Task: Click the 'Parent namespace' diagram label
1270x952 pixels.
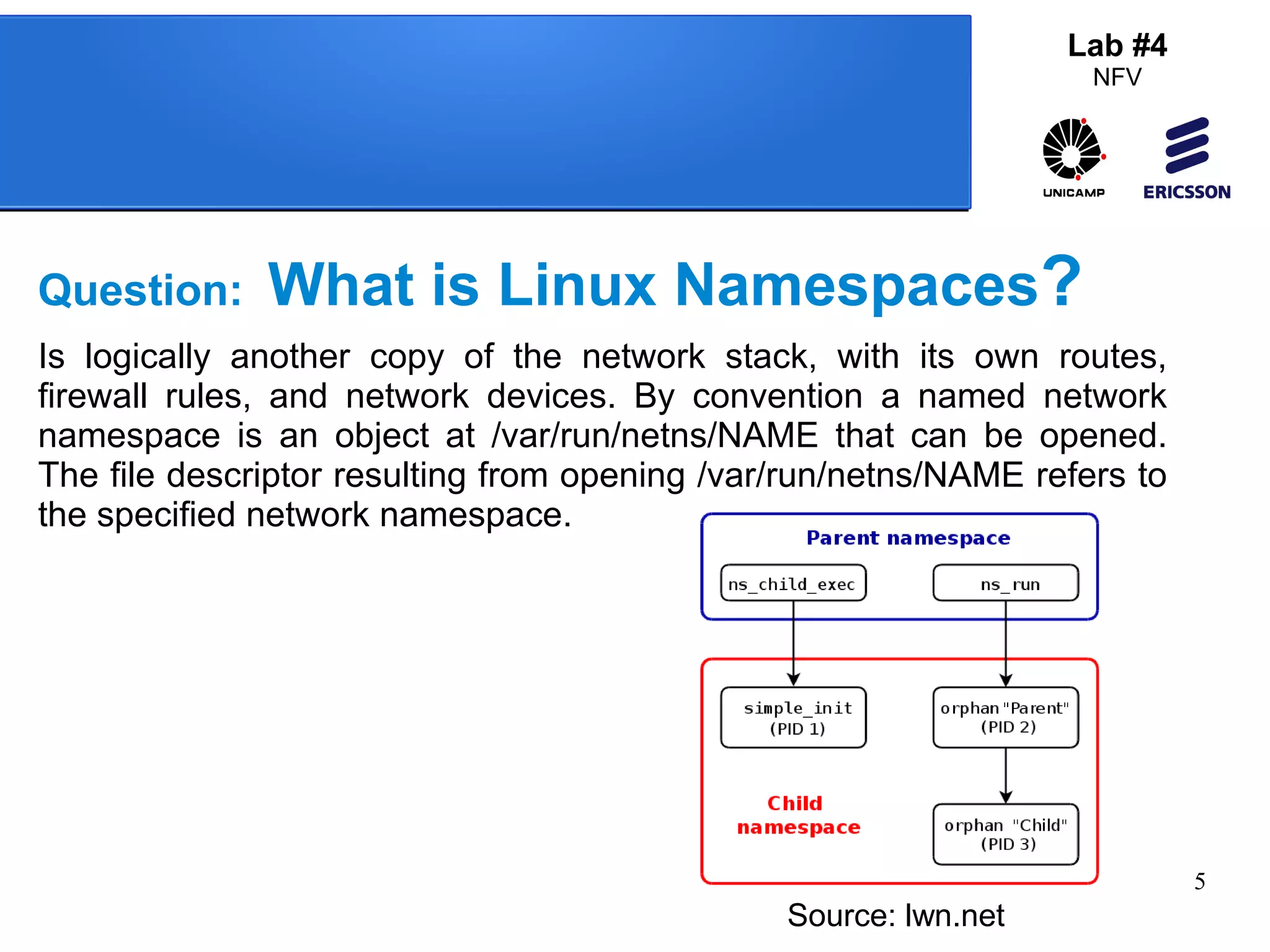Action: tap(908, 537)
